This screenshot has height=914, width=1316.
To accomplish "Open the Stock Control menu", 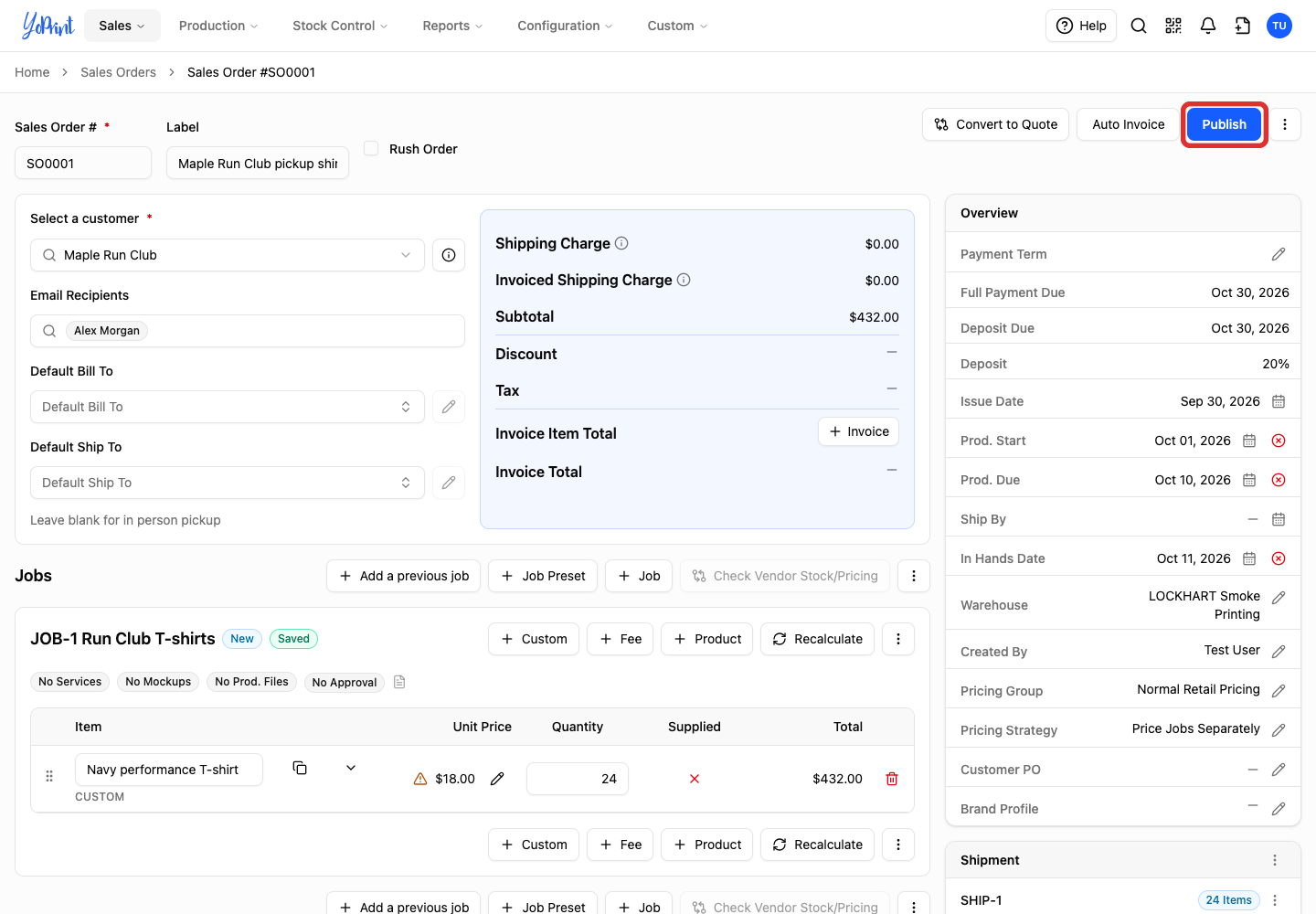I will pyautogui.click(x=340, y=26).
